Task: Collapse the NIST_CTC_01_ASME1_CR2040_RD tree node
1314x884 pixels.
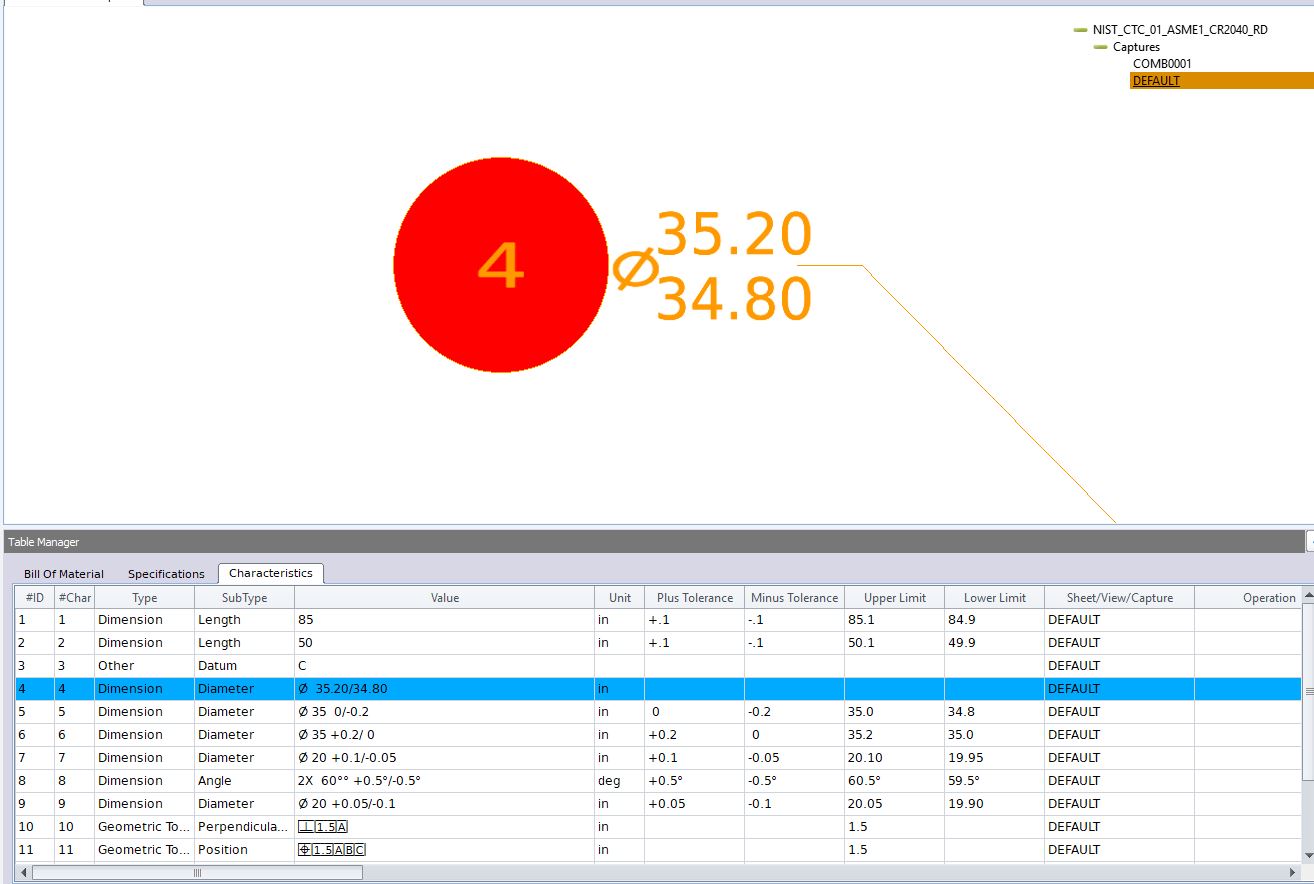Action: pyautogui.click(x=1080, y=30)
